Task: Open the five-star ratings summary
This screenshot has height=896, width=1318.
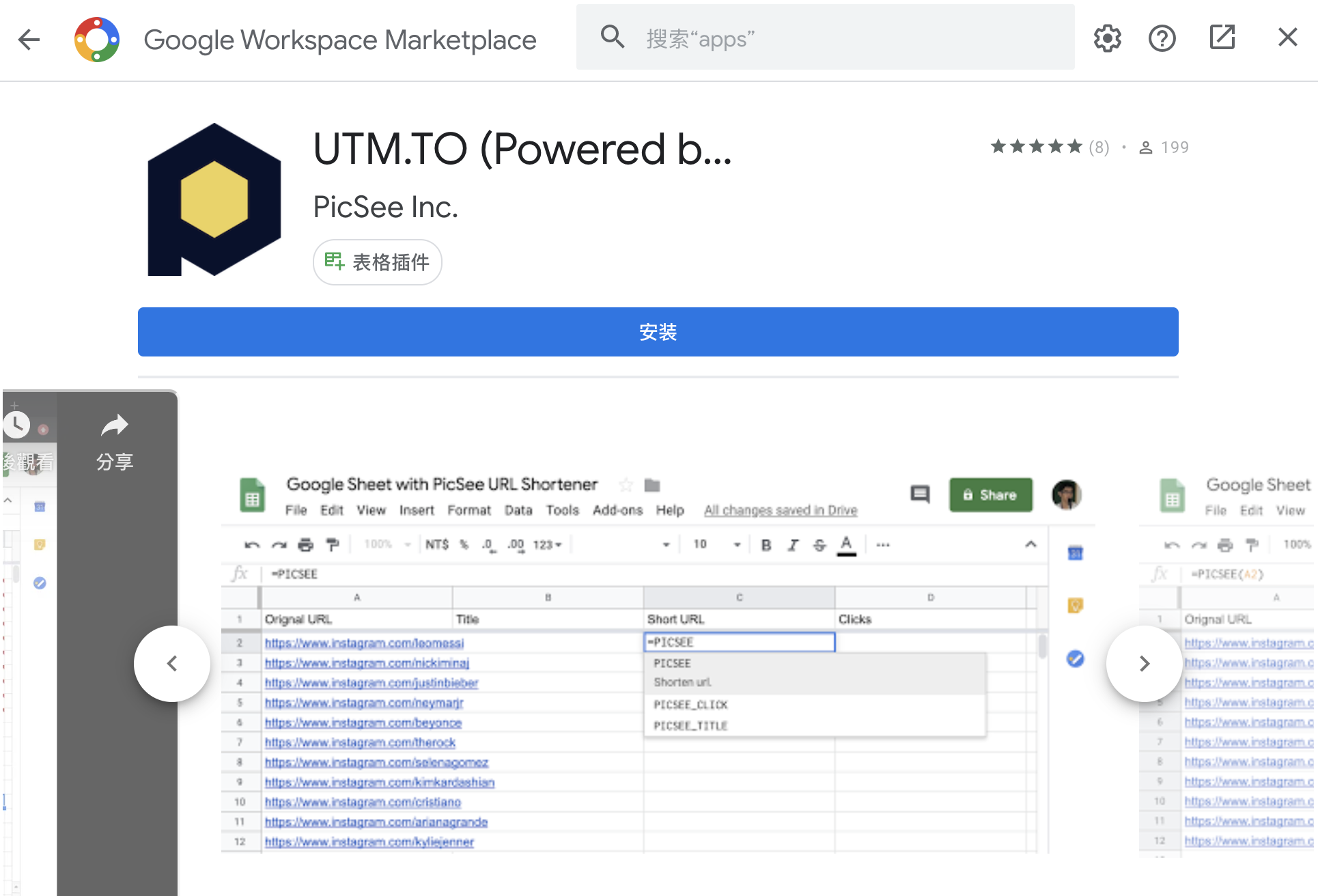Action: (x=1050, y=147)
